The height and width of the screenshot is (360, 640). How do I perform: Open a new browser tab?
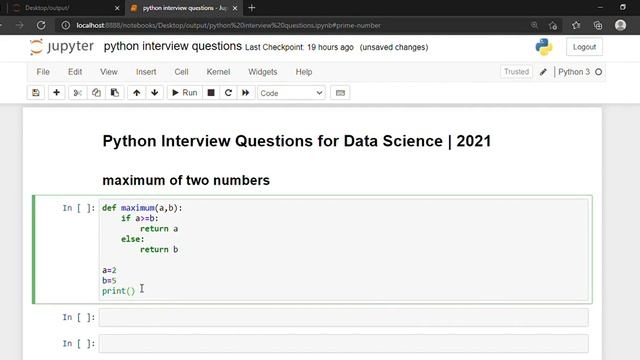click(x=251, y=8)
